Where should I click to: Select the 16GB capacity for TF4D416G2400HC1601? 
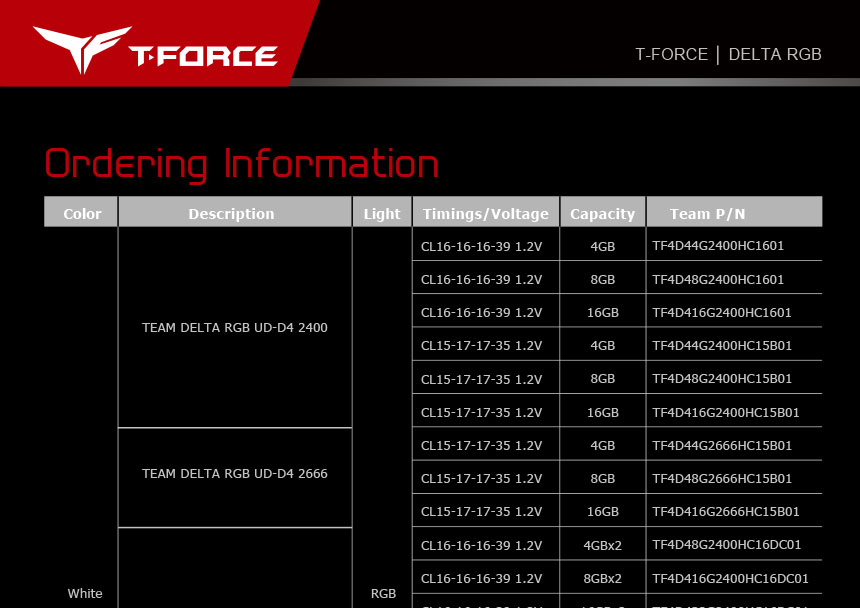[x=603, y=312]
